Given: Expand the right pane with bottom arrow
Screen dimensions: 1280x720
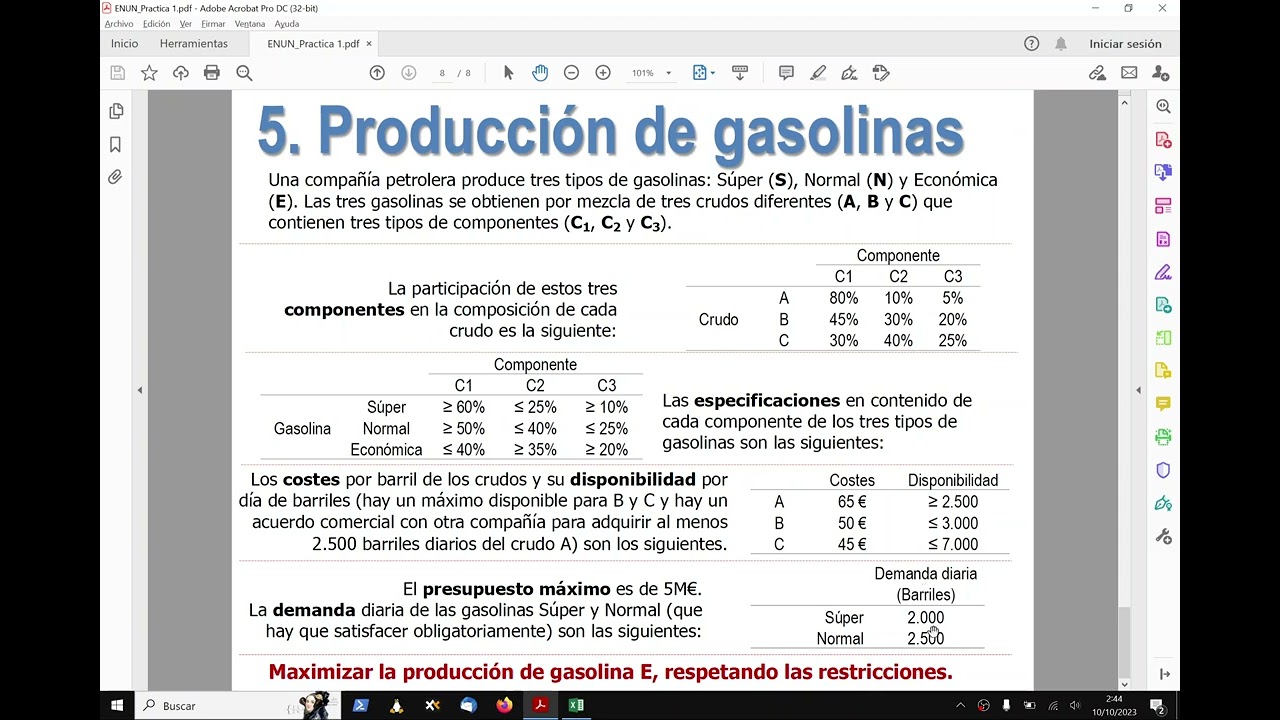Looking at the screenshot, I should [1164, 674].
